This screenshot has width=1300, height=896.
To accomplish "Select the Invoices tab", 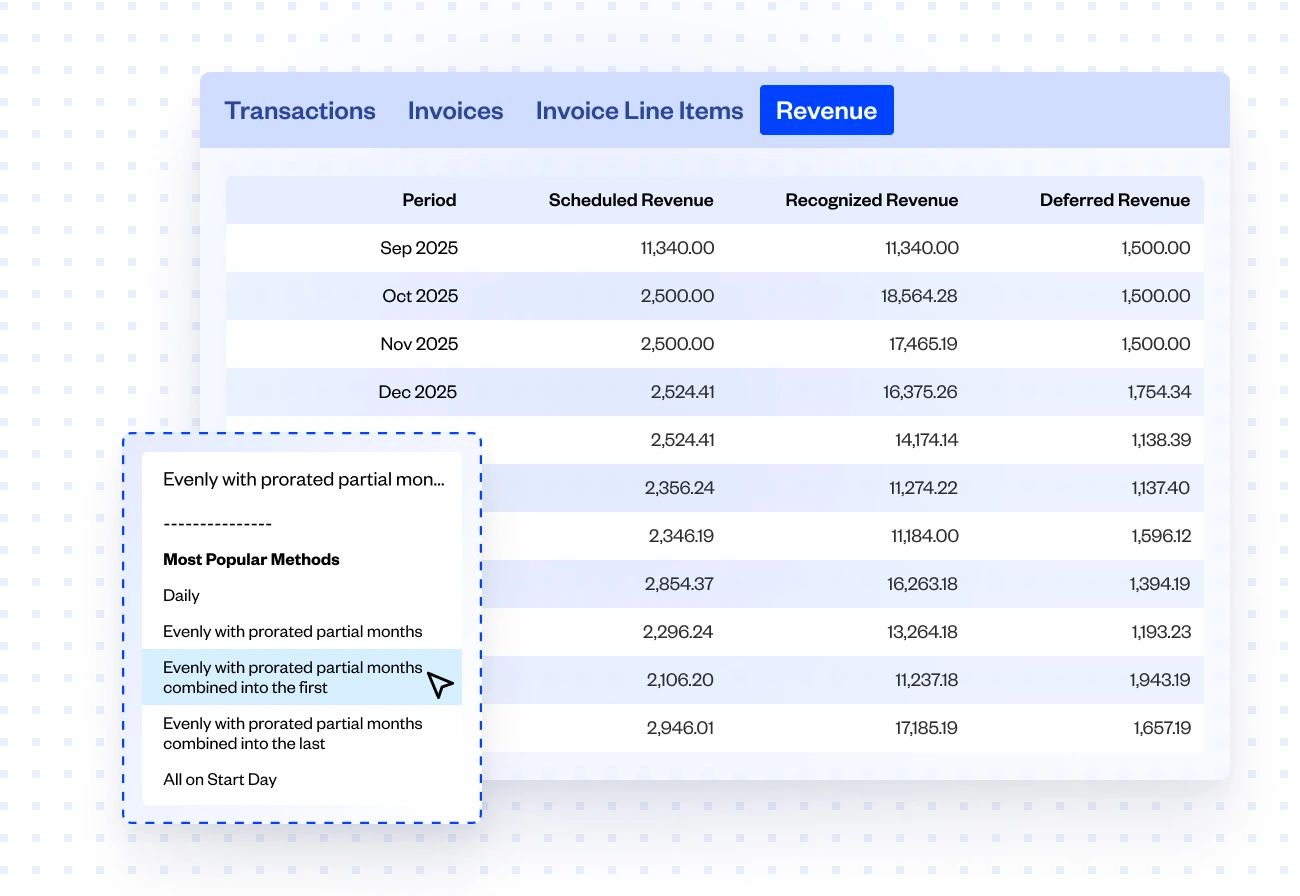I will 454,110.
